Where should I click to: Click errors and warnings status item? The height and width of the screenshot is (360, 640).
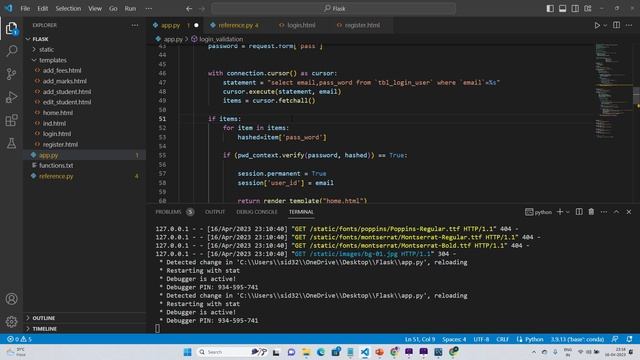19,339
